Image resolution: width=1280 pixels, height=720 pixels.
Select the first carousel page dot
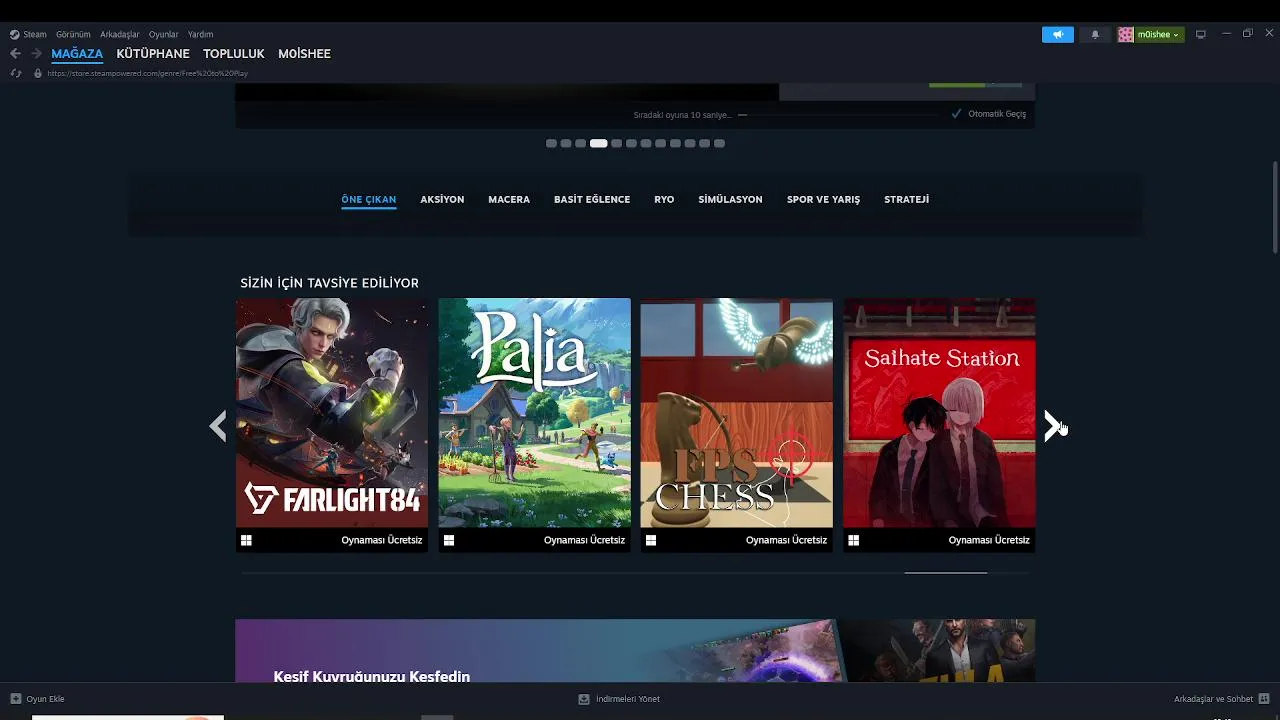tap(551, 143)
